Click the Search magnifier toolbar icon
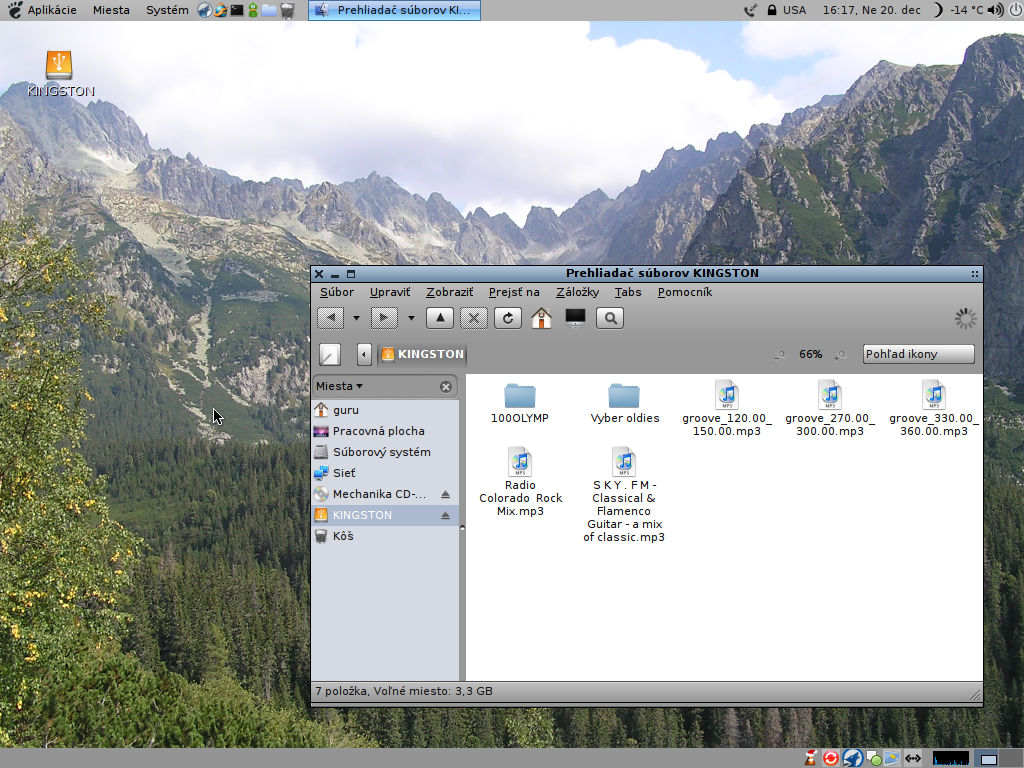The width and height of the screenshot is (1024, 768). pos(610,318)
